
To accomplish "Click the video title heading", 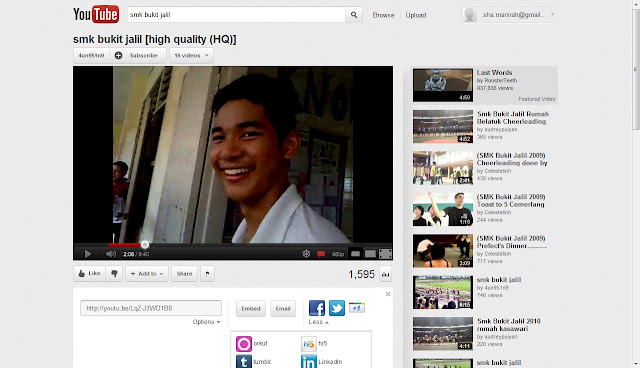I will pyautogui.click(x=155, y=40).
